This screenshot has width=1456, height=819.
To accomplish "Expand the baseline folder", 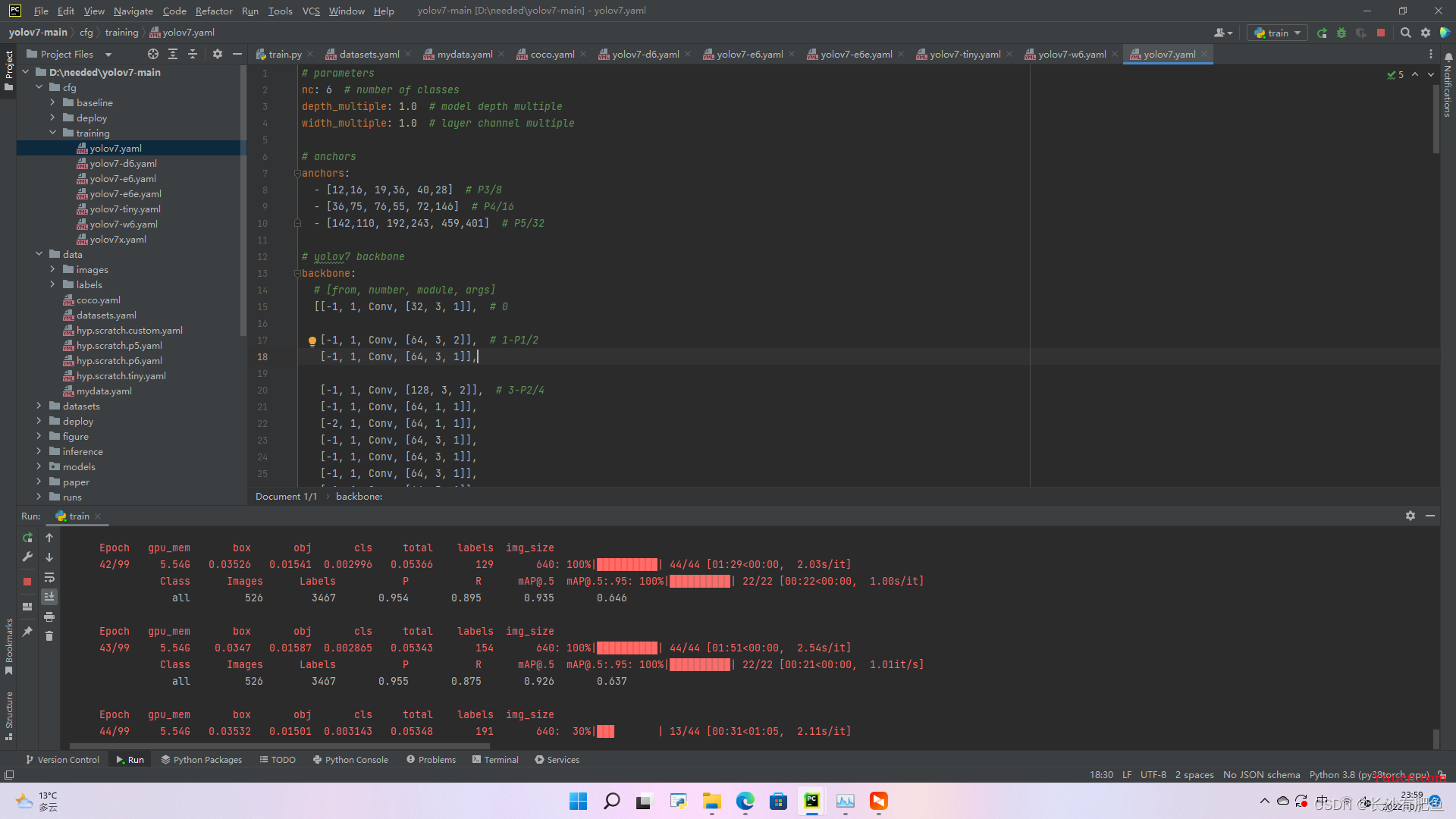I will pyautogui.click(x=52, y=102).
